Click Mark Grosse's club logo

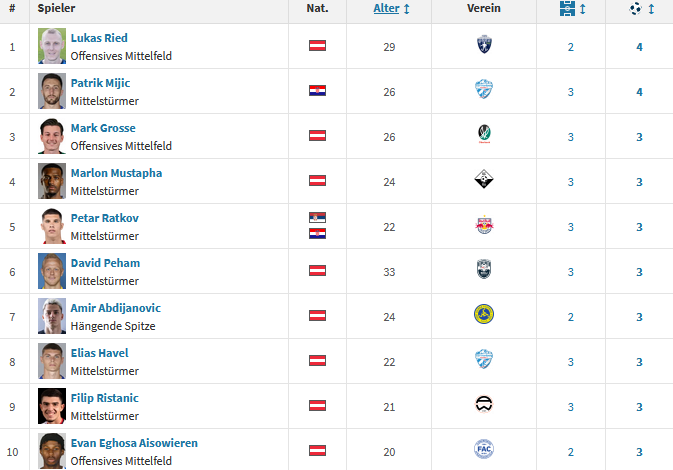[x=484, y=136]
